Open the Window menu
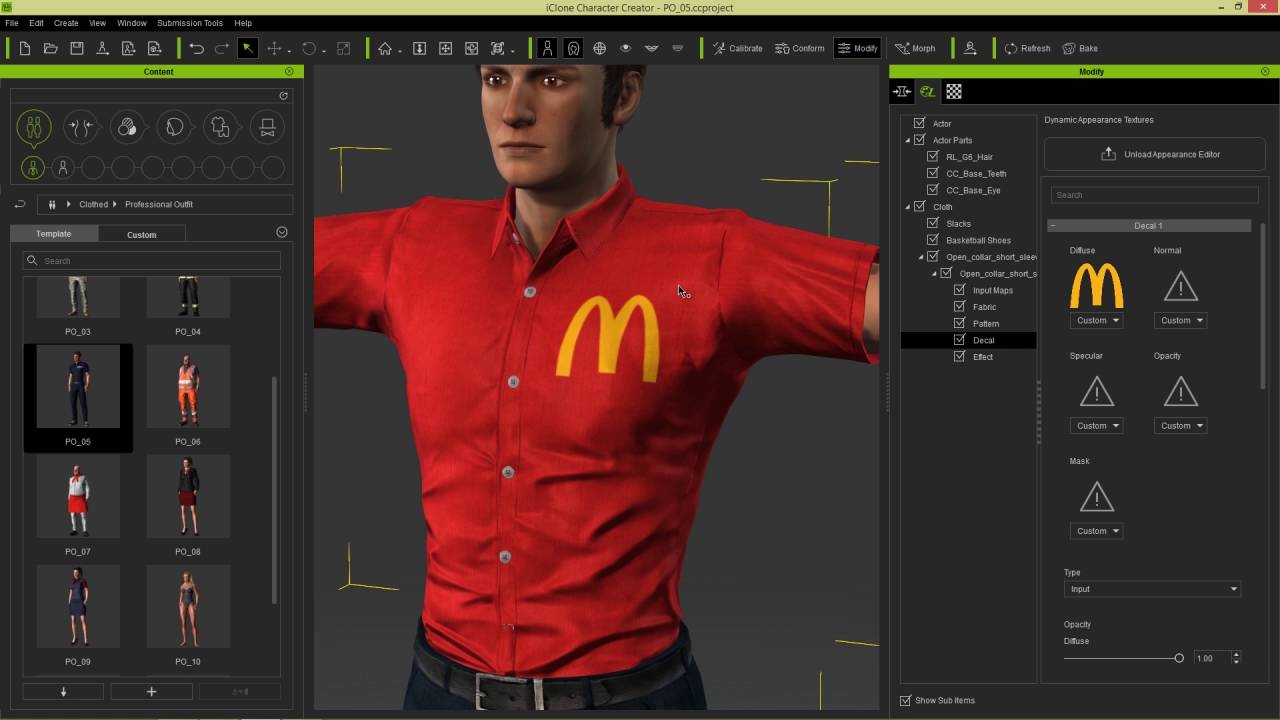This screenshot has width=1280, height=720. pyautogui.click(x=131, y=23)
